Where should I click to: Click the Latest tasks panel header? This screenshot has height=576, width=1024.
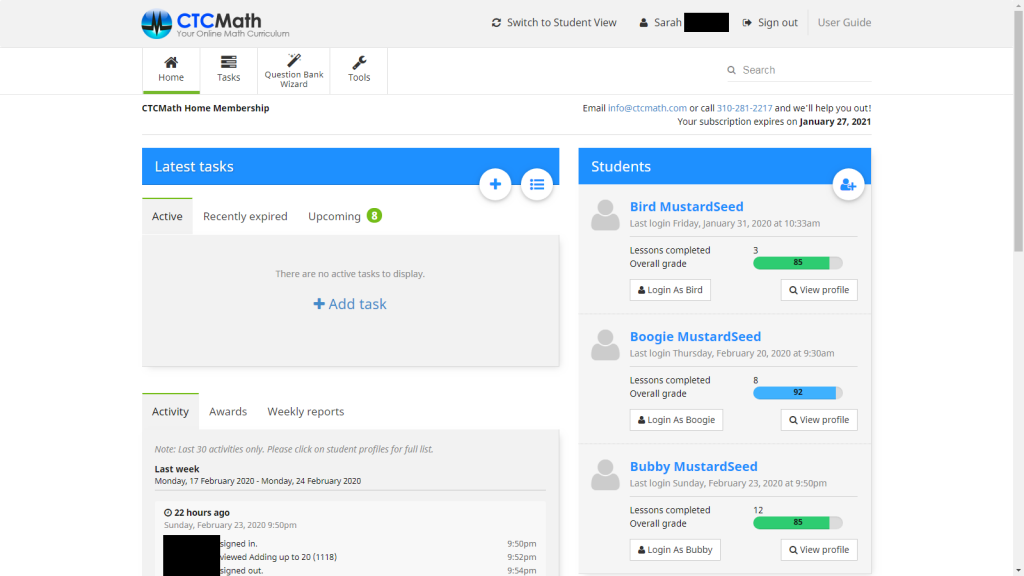point(351,166)
